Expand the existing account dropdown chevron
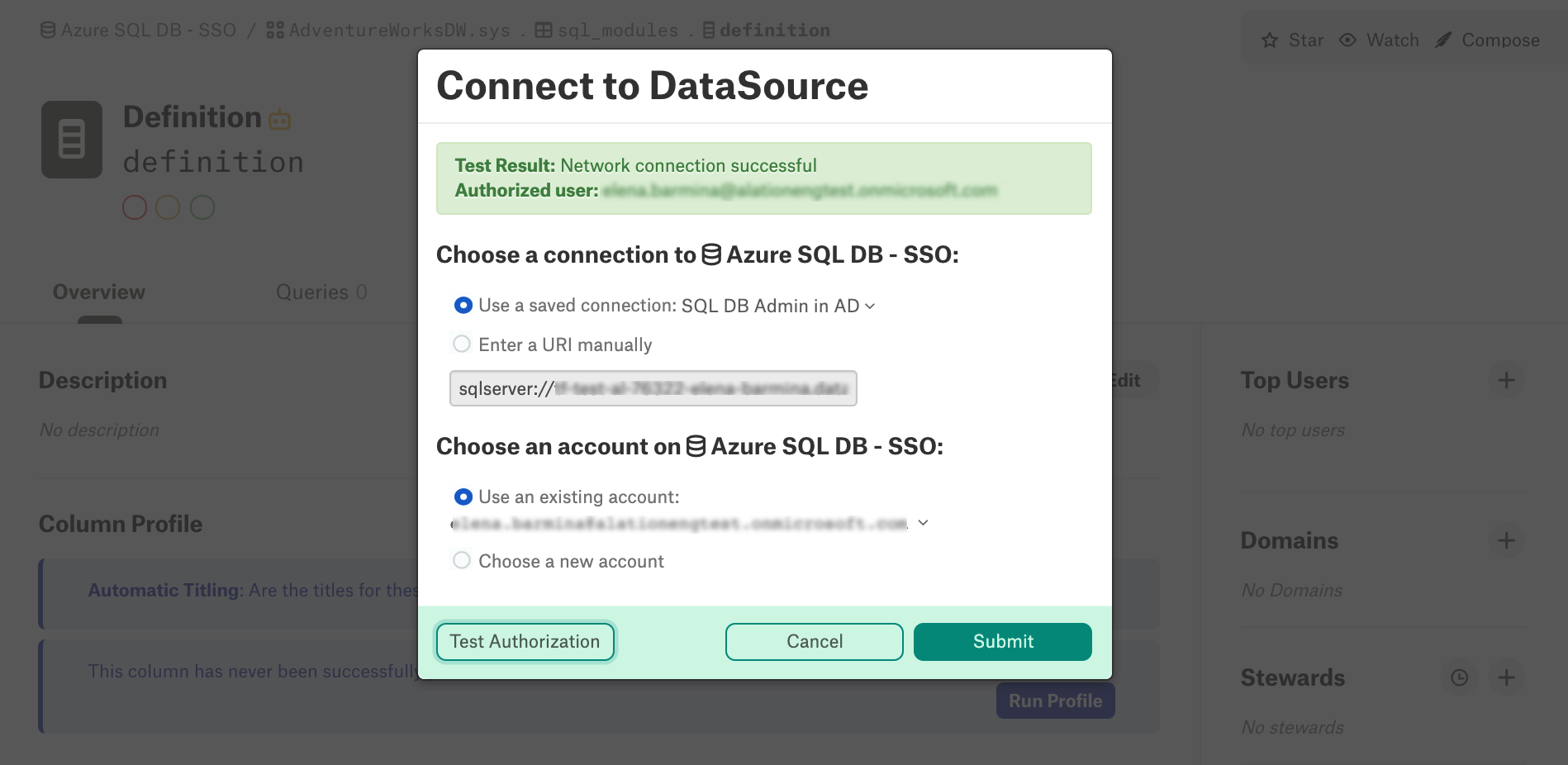 (923, 523)
